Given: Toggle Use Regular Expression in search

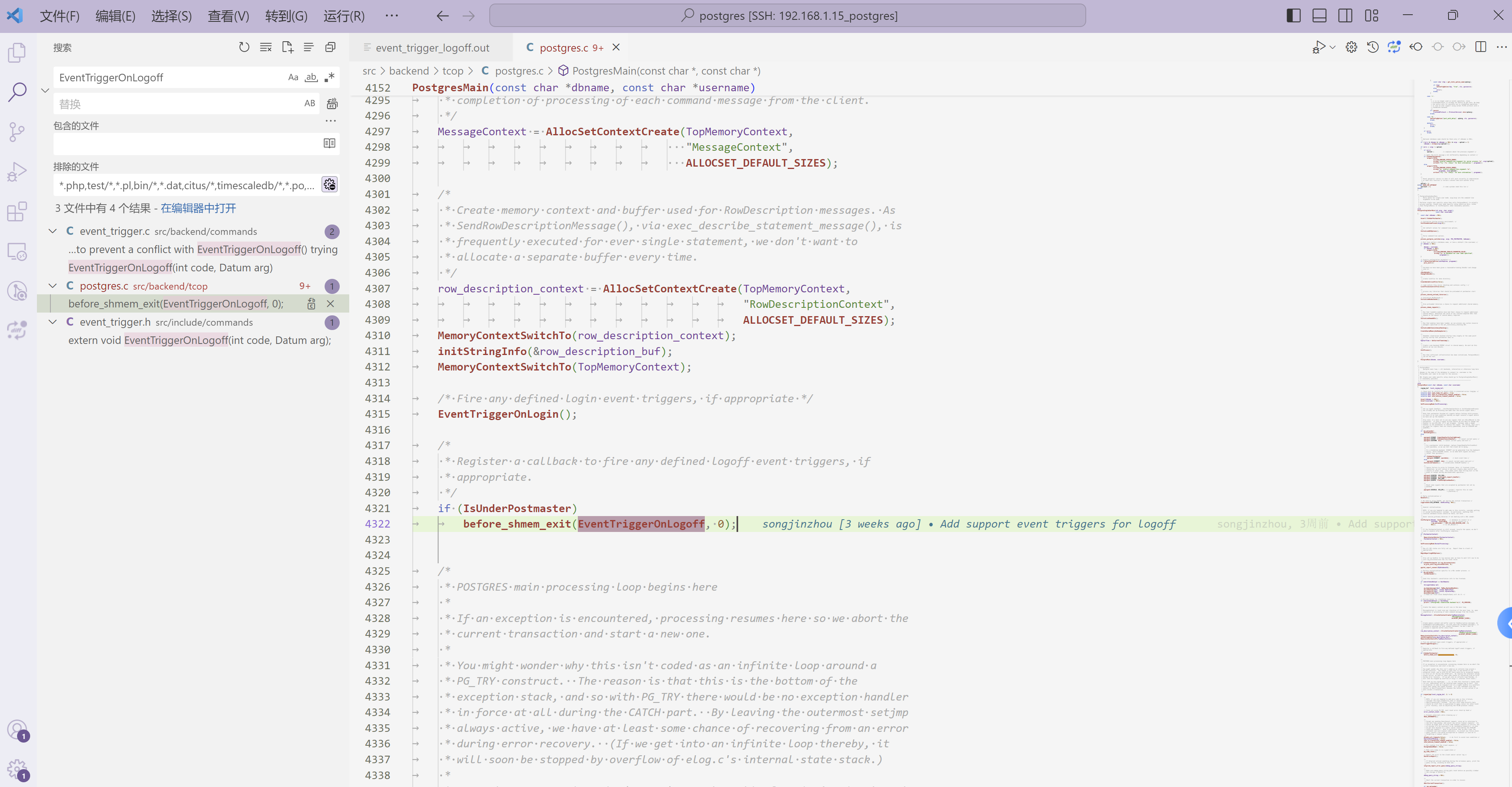Looking at the screenshot, I should tap(329, 77).
